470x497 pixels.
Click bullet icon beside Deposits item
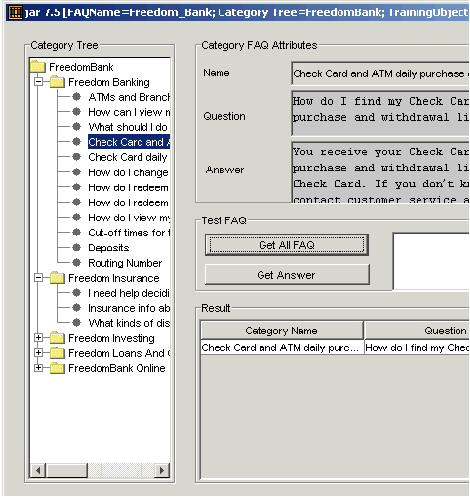coord(76,247)
